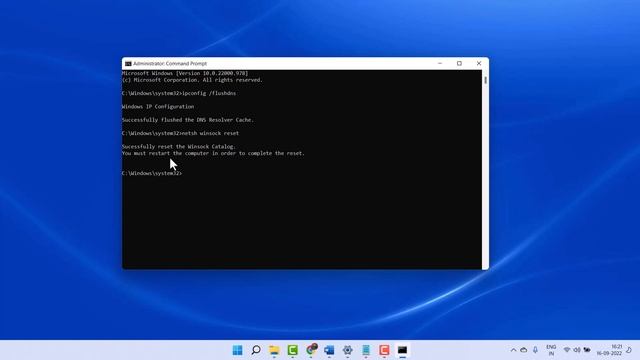
Task: Switch ENG IN input language
Action: coord(551,350)
